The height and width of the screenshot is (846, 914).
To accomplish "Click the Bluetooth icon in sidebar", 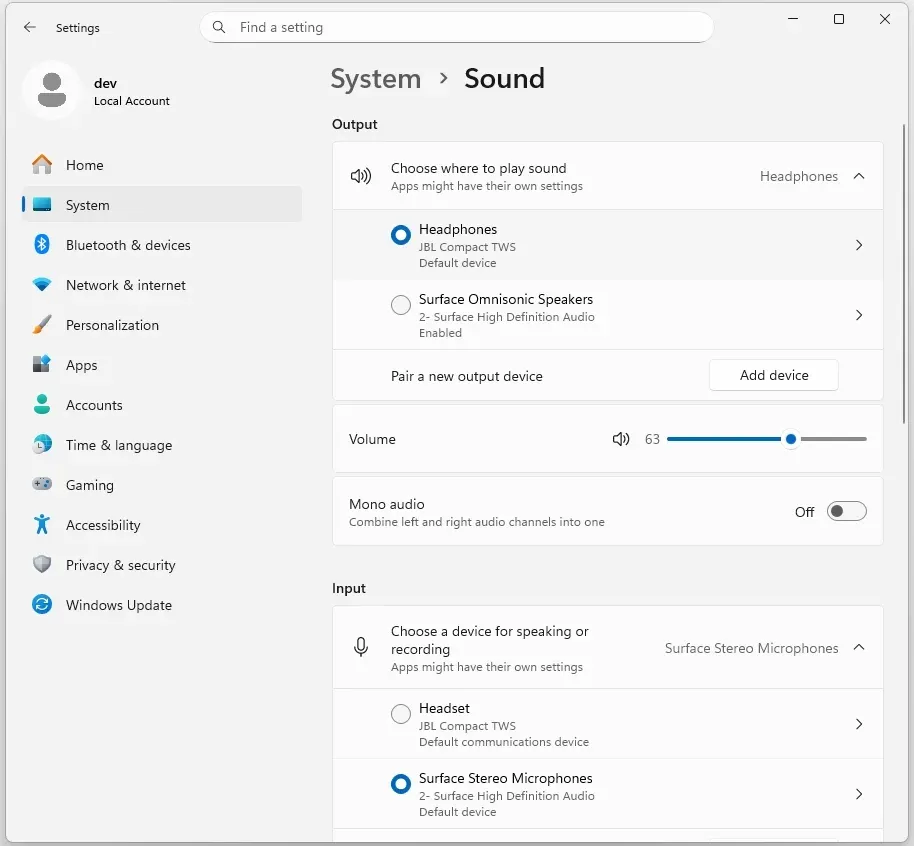I will click(x=42, y=244).
